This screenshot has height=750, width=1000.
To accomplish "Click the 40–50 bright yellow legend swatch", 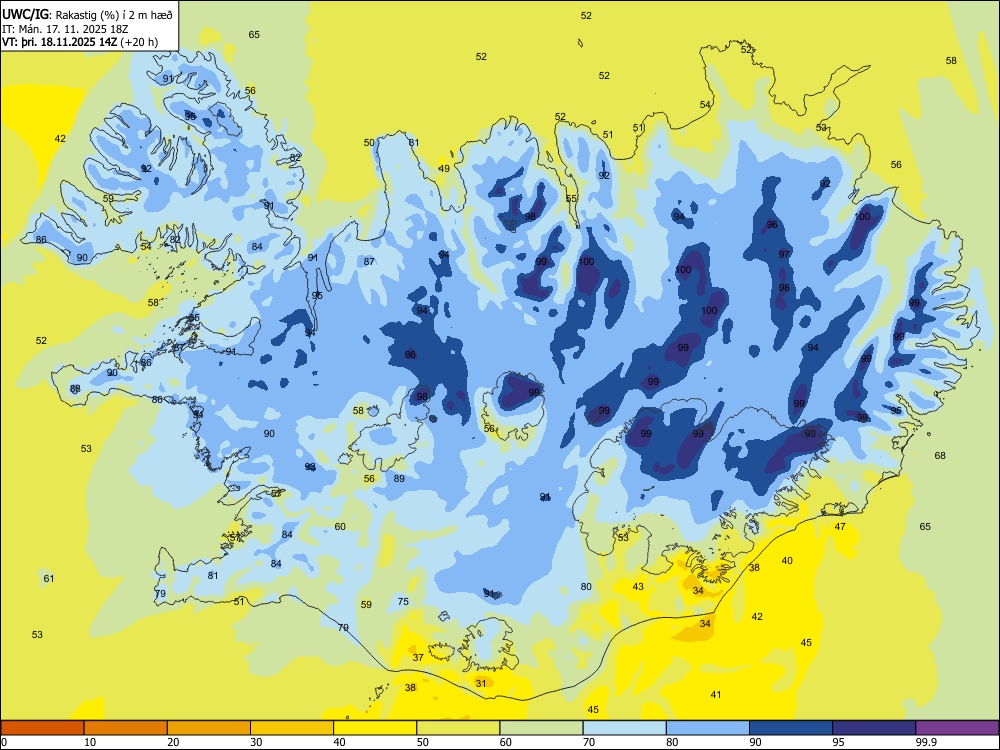I will [x=375, y=728].
